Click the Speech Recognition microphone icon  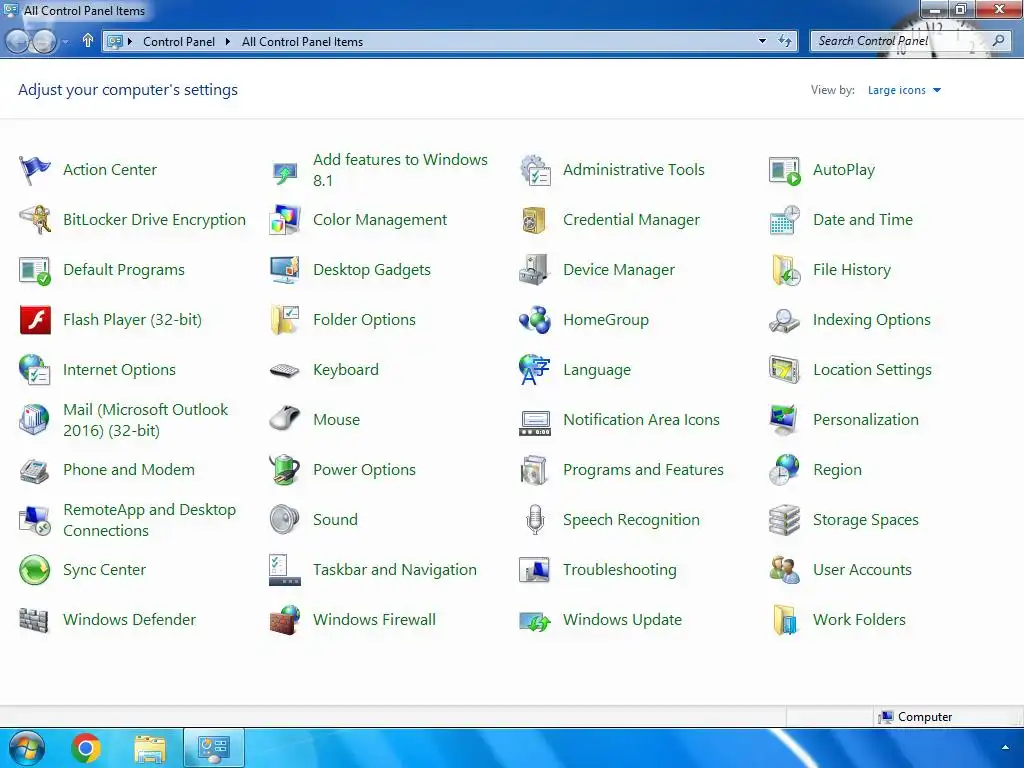(535, 520)
